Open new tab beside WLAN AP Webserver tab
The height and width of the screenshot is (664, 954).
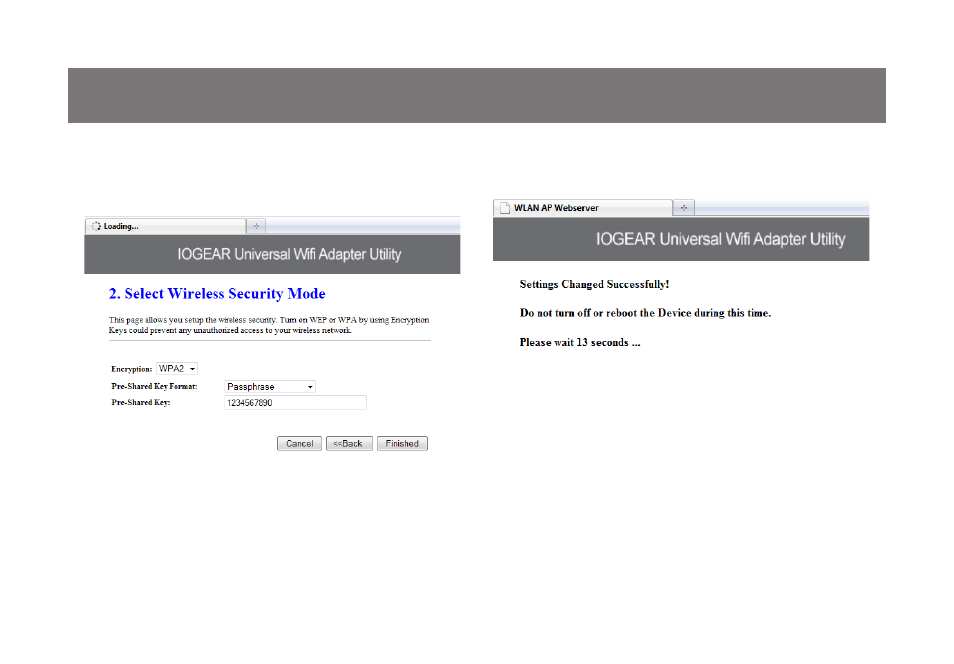coord(684,208)
